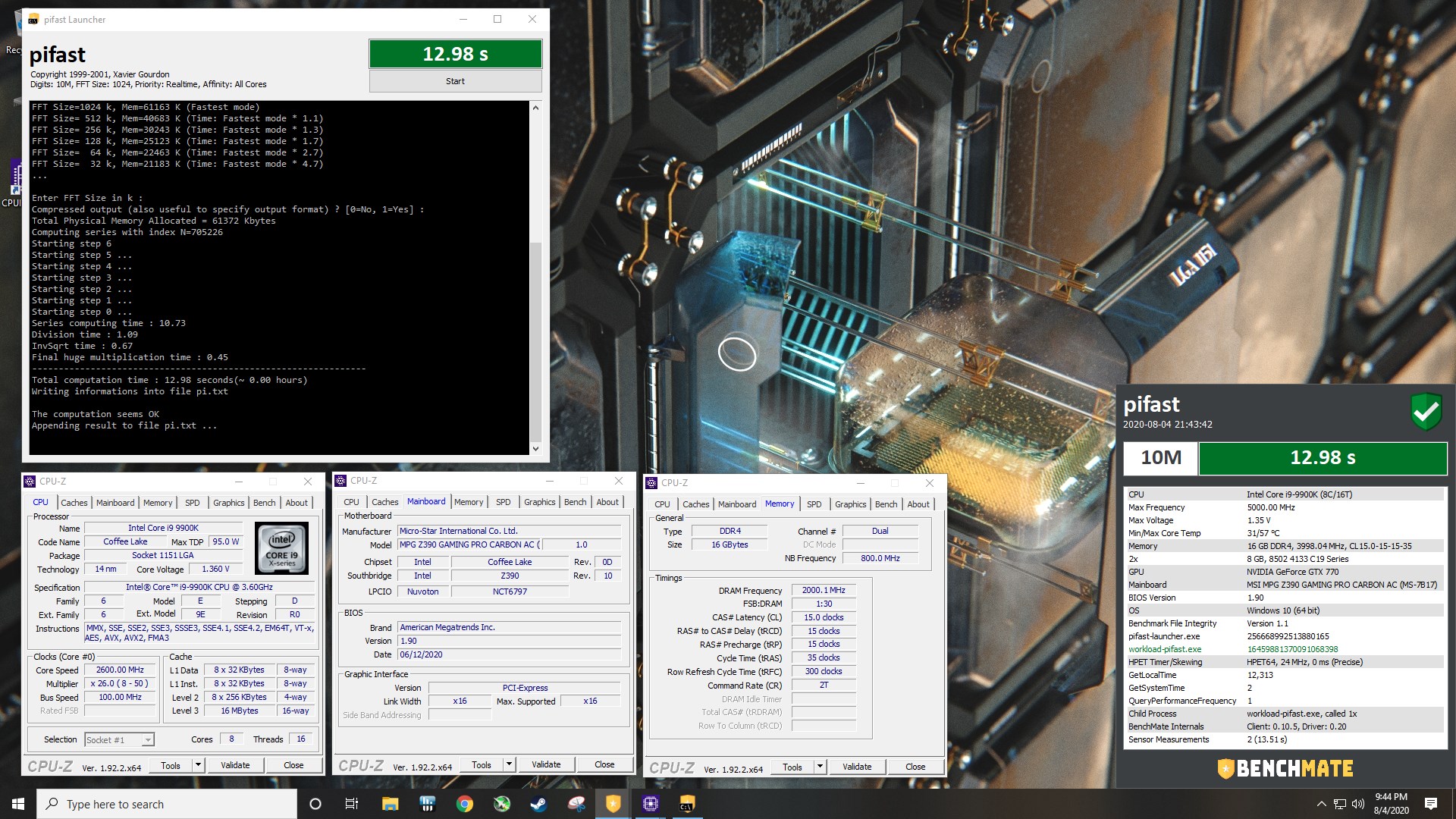Open the blue bars app on the taskbar

pos(427,804)
